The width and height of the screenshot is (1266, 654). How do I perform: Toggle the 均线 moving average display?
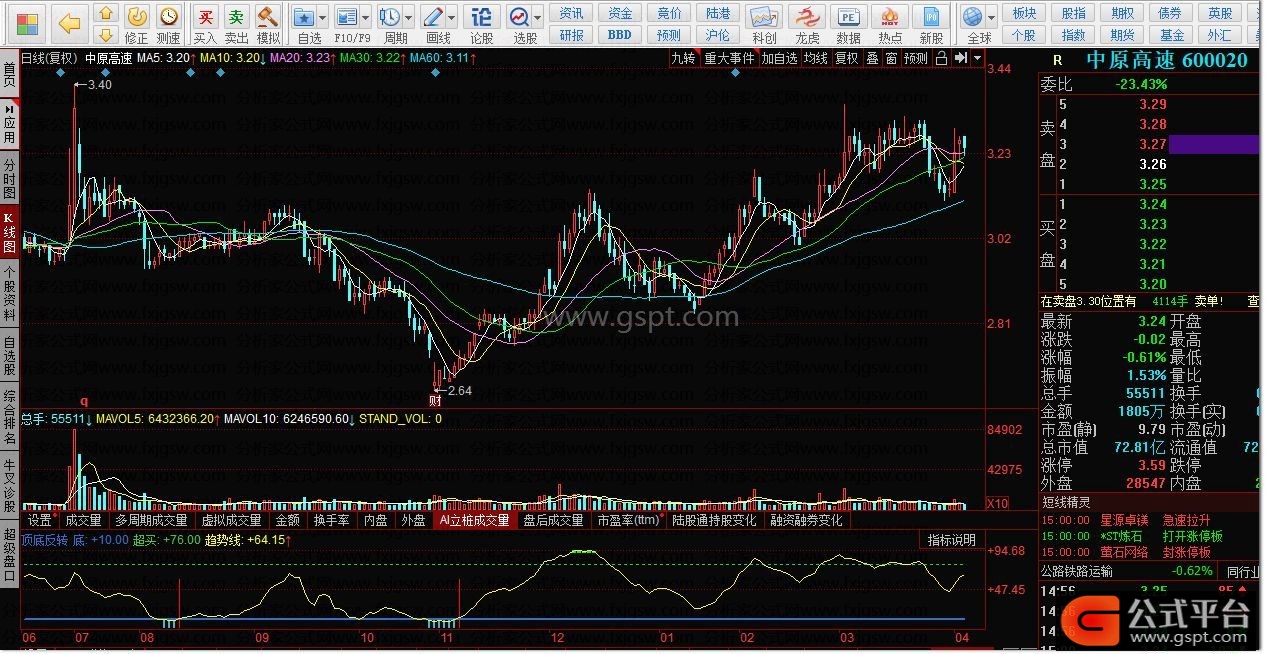click(x=816, y=58)
